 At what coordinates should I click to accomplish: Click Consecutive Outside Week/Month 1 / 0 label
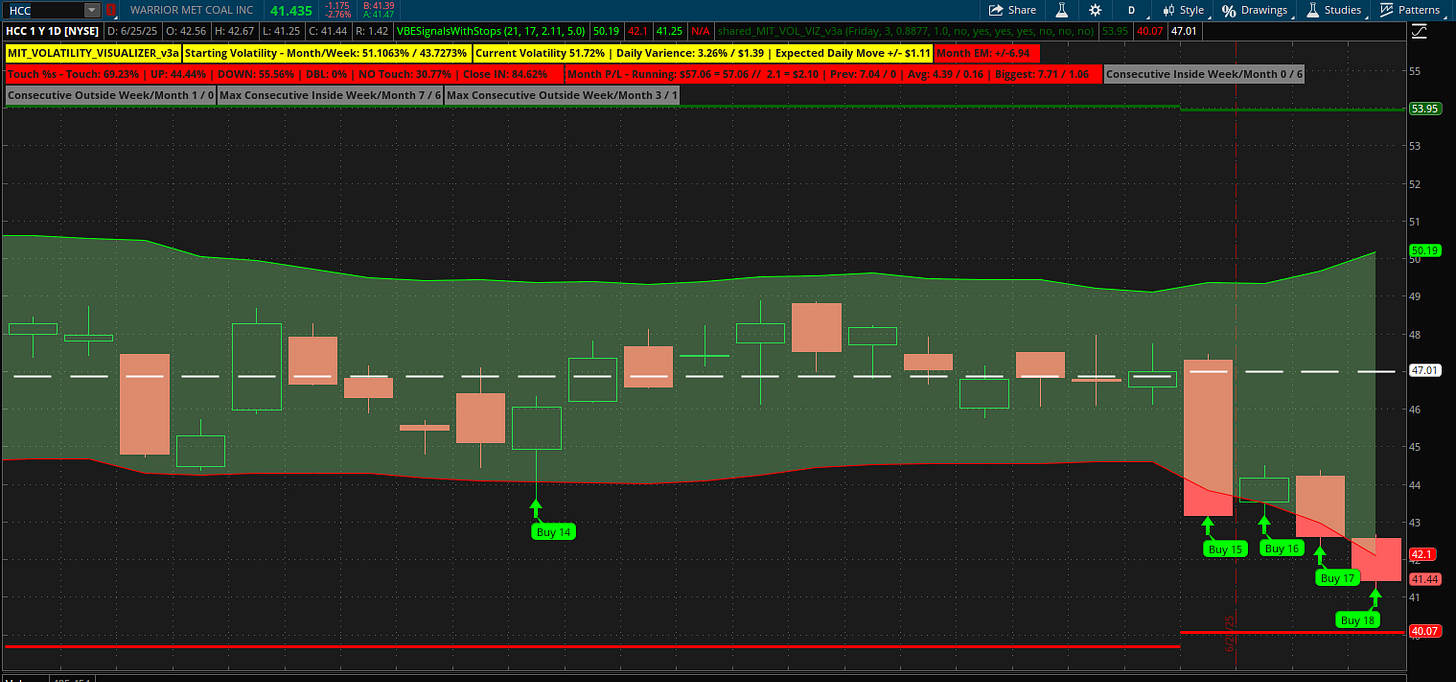pos(110,96)
